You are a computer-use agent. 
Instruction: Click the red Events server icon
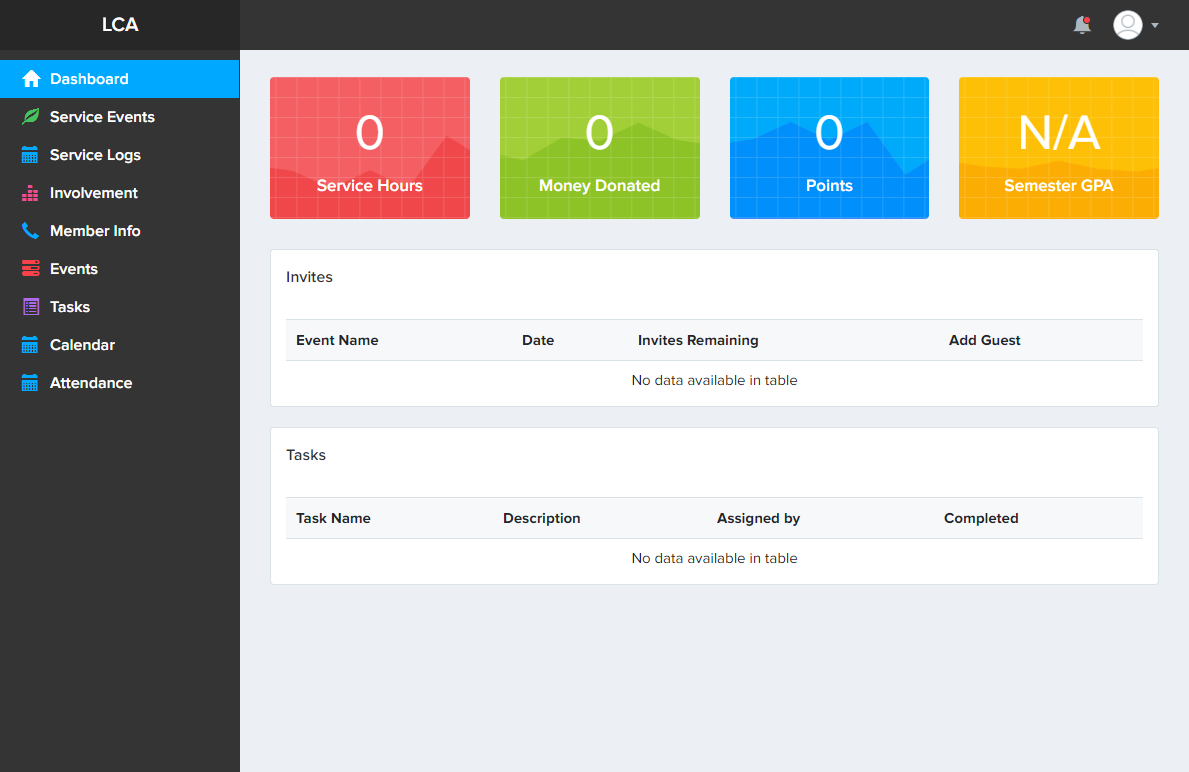point(30,268)
